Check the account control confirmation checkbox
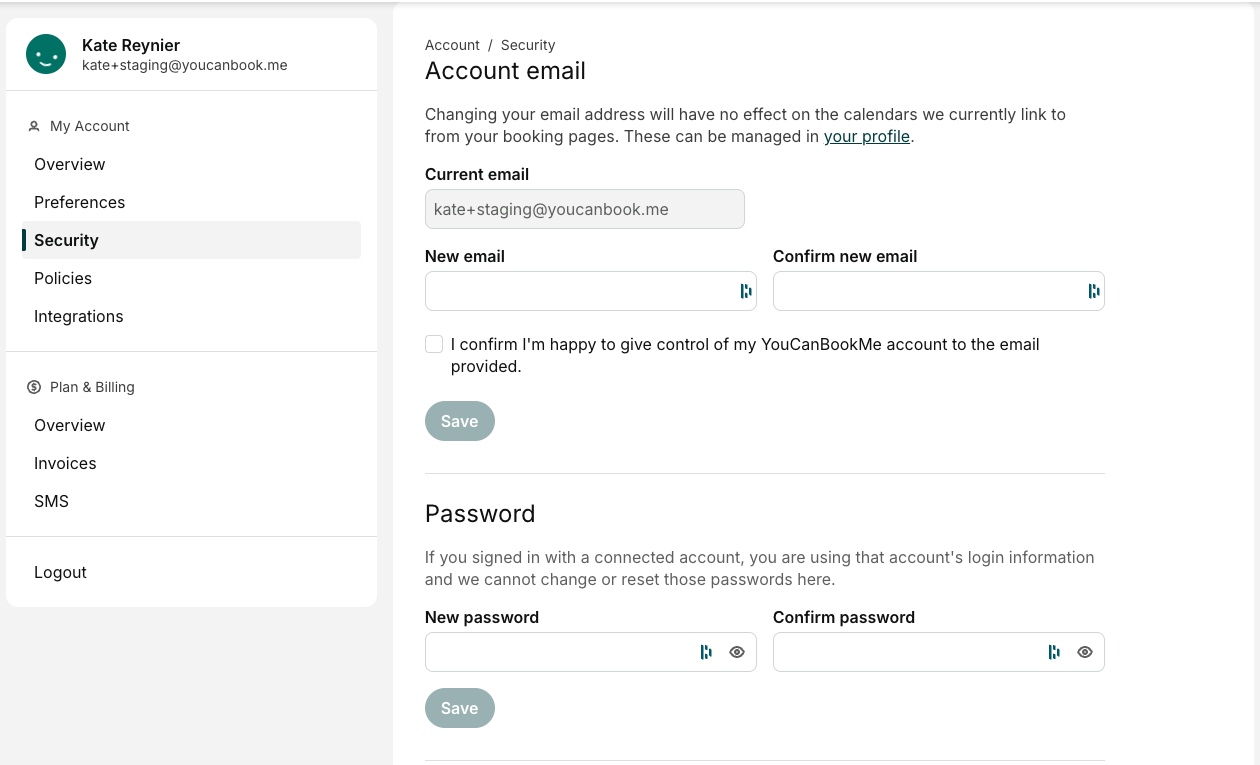This screenshot has width=1260, height=765. point(434,344)
